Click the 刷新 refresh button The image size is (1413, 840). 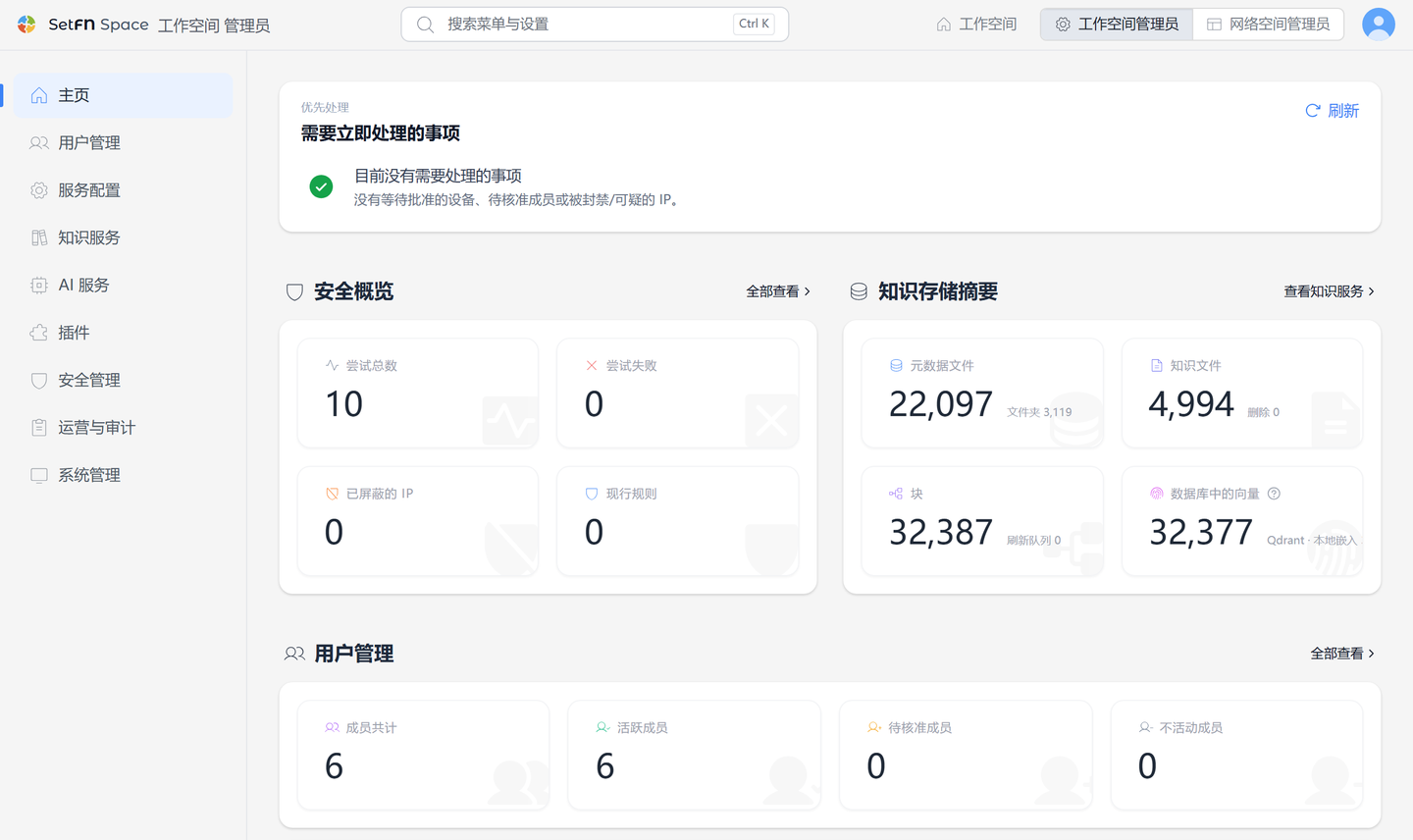coord(1332,111)
